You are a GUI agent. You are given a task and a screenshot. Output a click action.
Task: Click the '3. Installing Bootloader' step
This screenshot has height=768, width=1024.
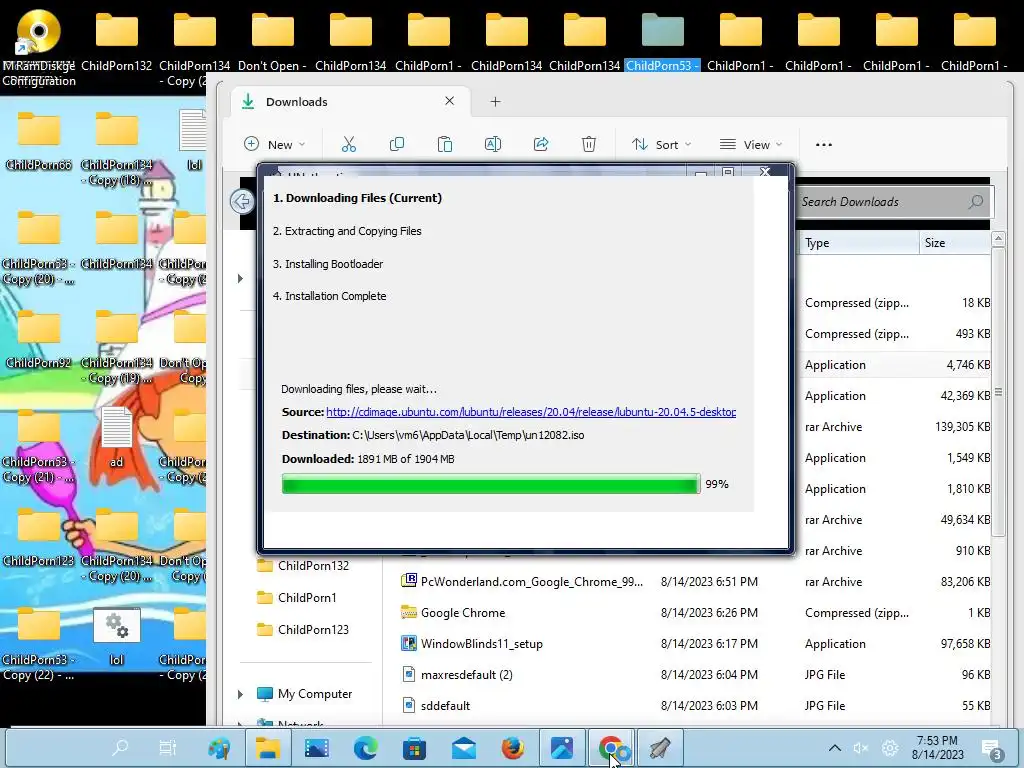click(328, 264)
